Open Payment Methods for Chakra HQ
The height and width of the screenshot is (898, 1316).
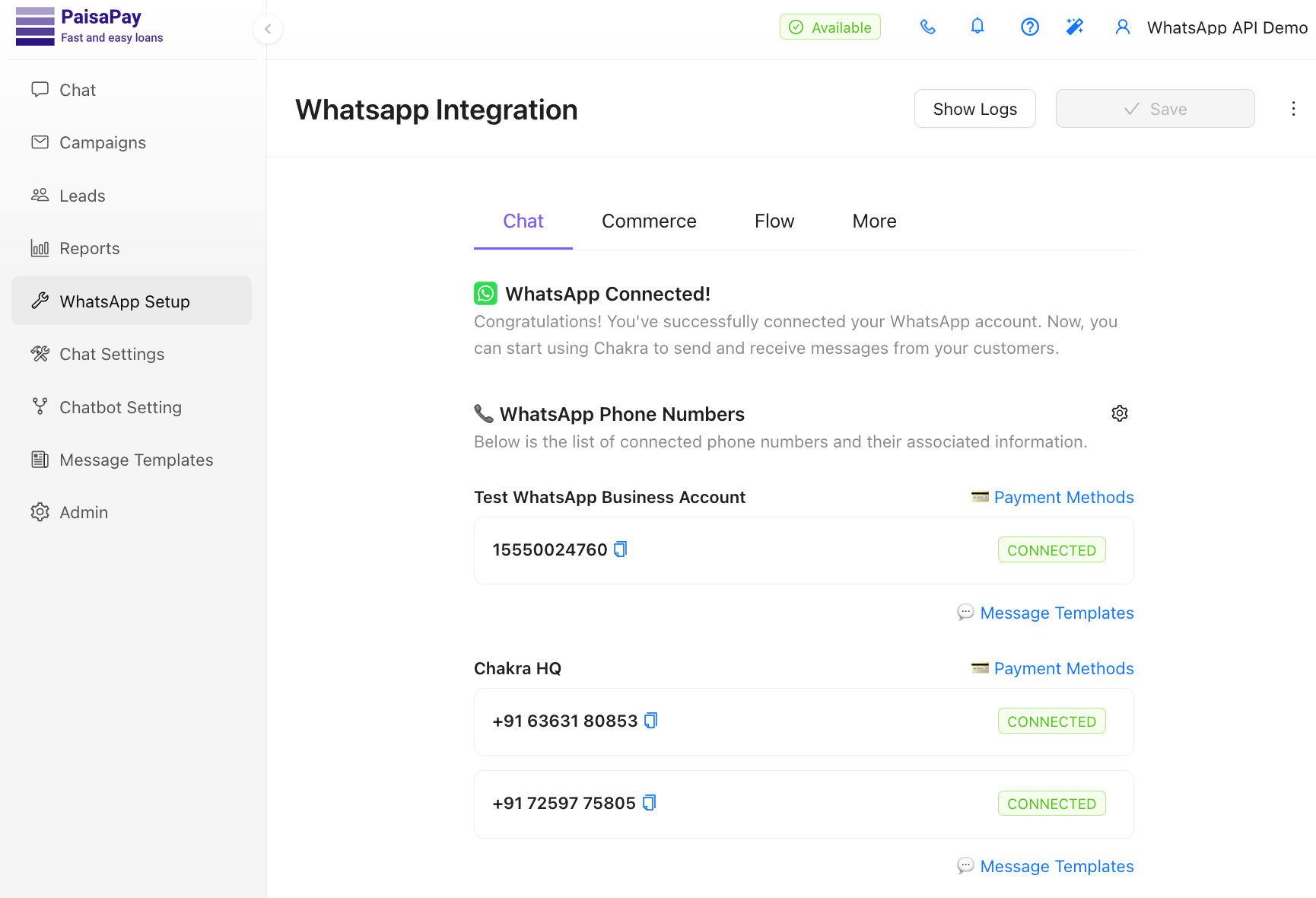1053,668
